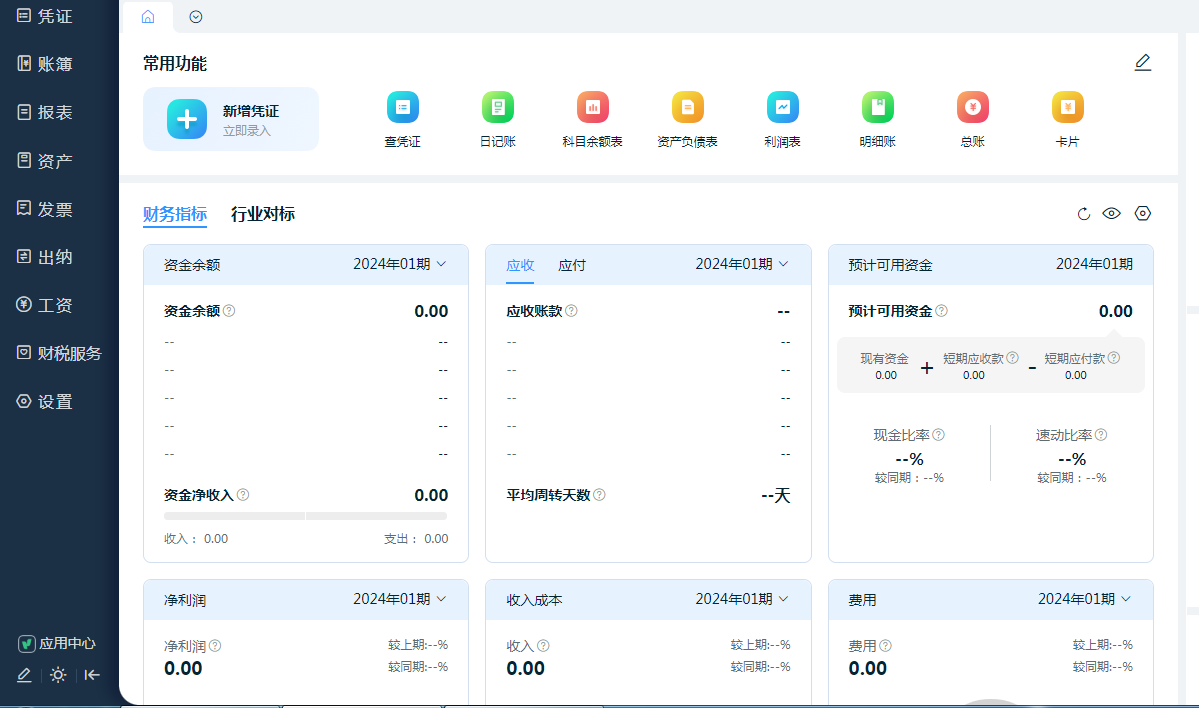Click 新增凭证 button

231,119
